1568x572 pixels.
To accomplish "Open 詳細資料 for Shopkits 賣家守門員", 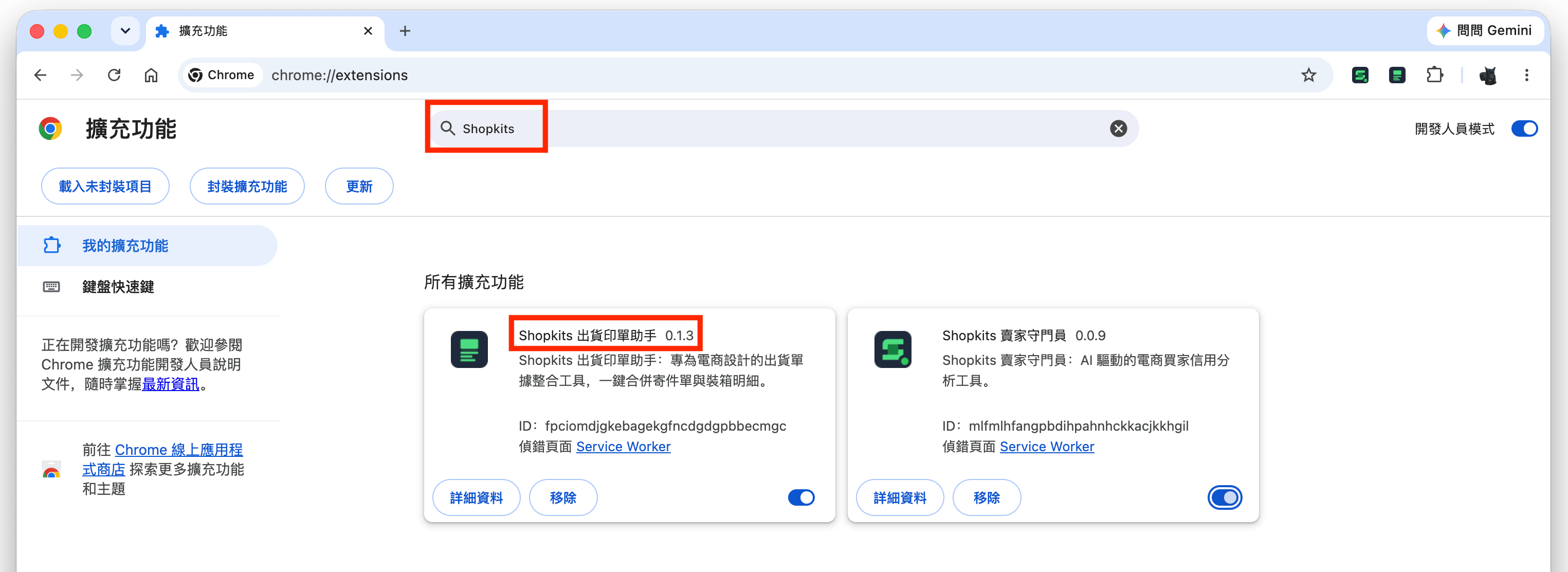I will click(900, 498).
